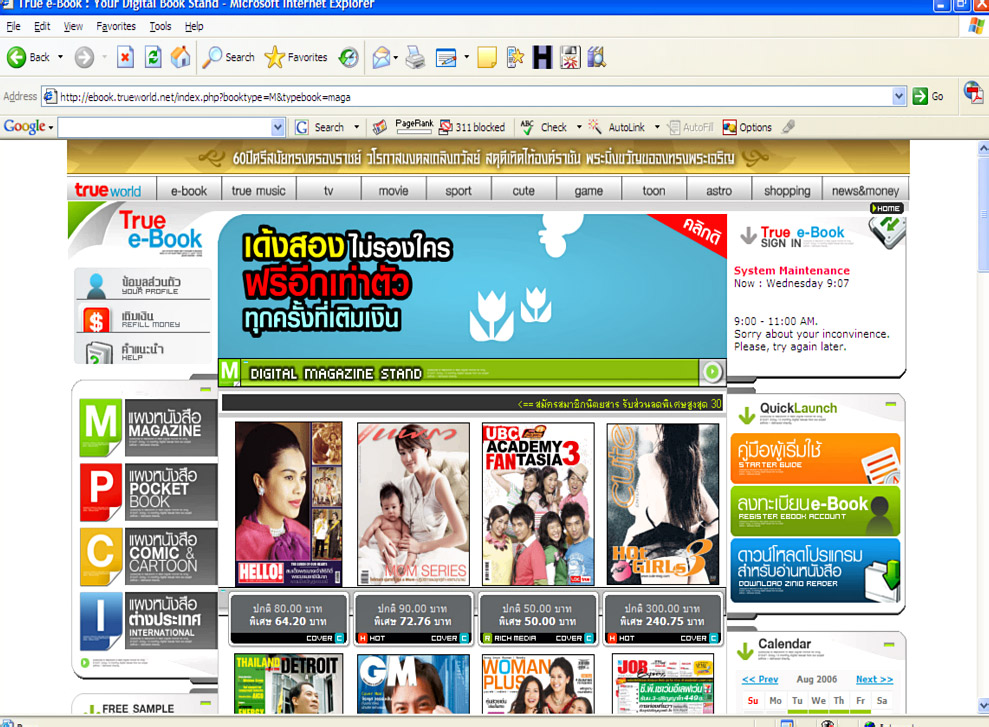Open the Google Search button dropdown arrow

(356, 127)
